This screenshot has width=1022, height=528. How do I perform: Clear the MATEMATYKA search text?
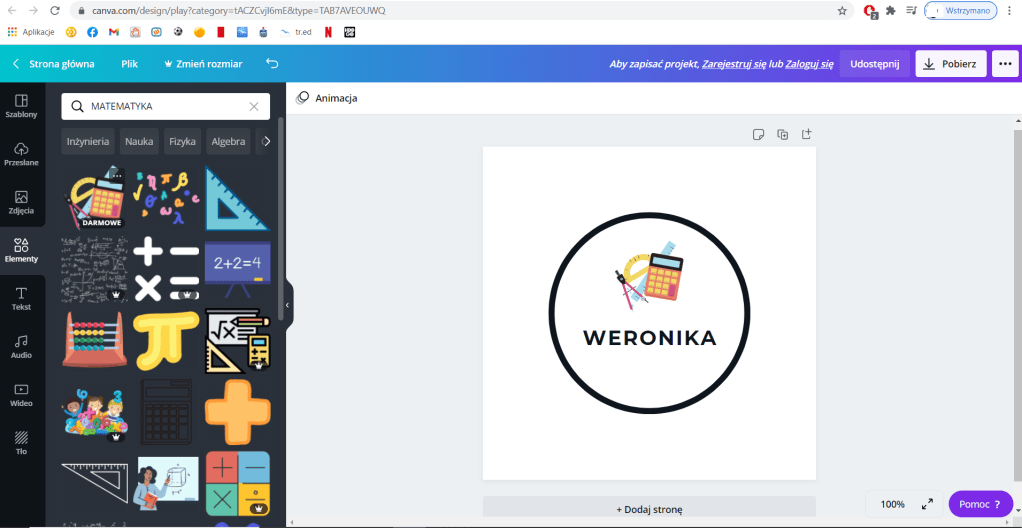pyautogui.click(x=254, y=106)
